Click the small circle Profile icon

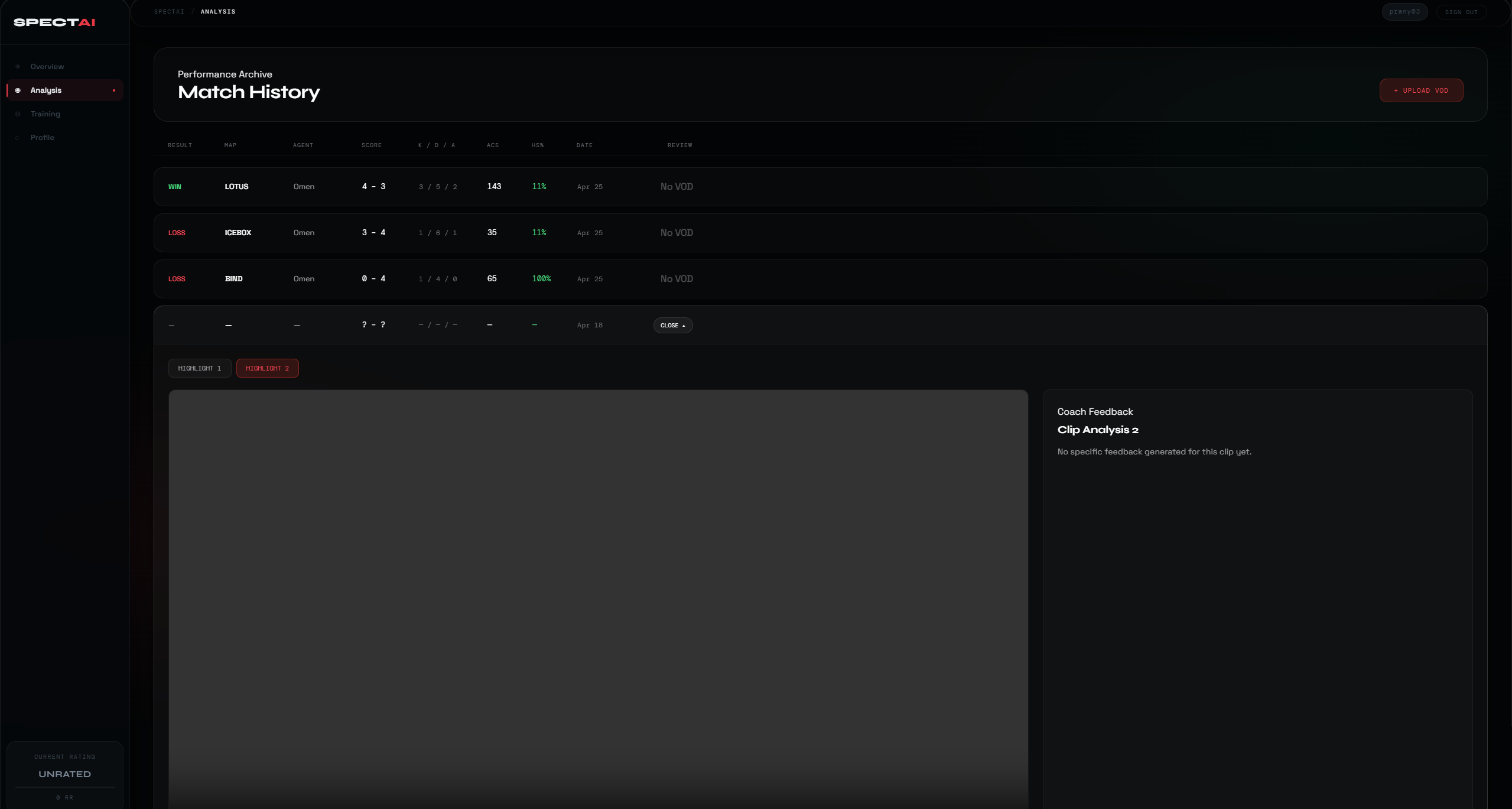pos(17,138)
